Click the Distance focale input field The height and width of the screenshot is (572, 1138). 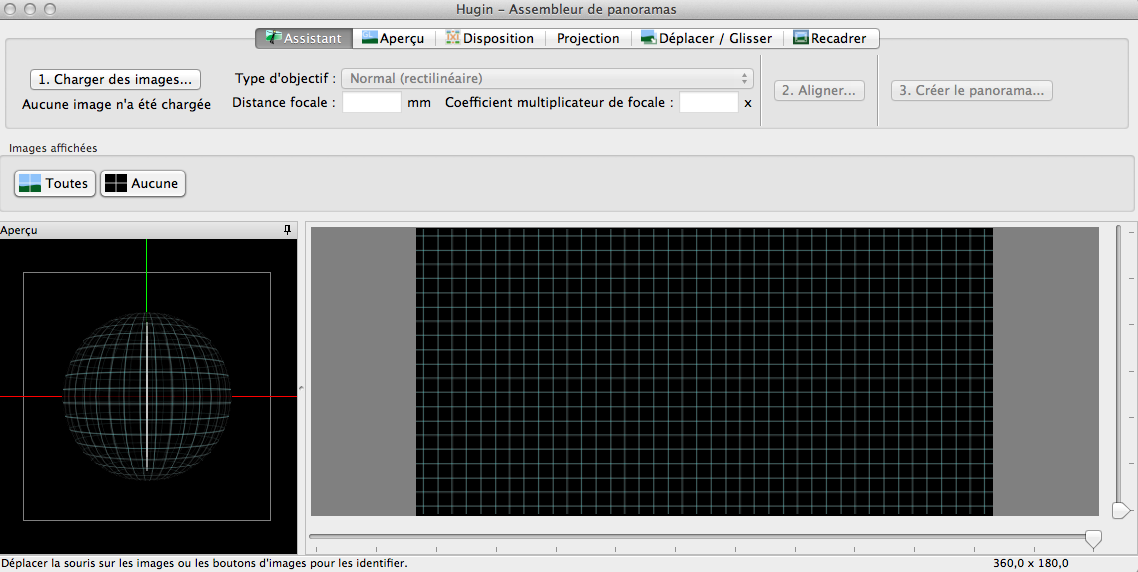point(371,102)
